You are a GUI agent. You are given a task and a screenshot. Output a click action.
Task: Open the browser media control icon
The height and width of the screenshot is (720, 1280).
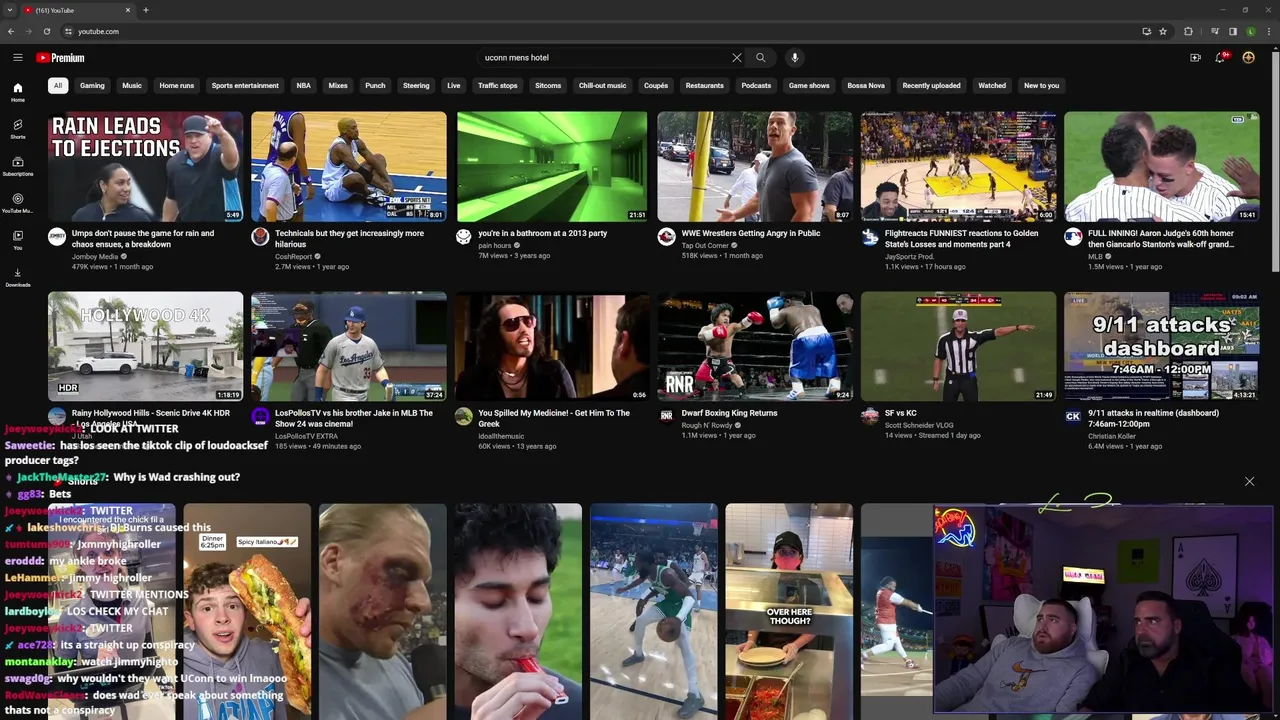[x=1217, y=31]
